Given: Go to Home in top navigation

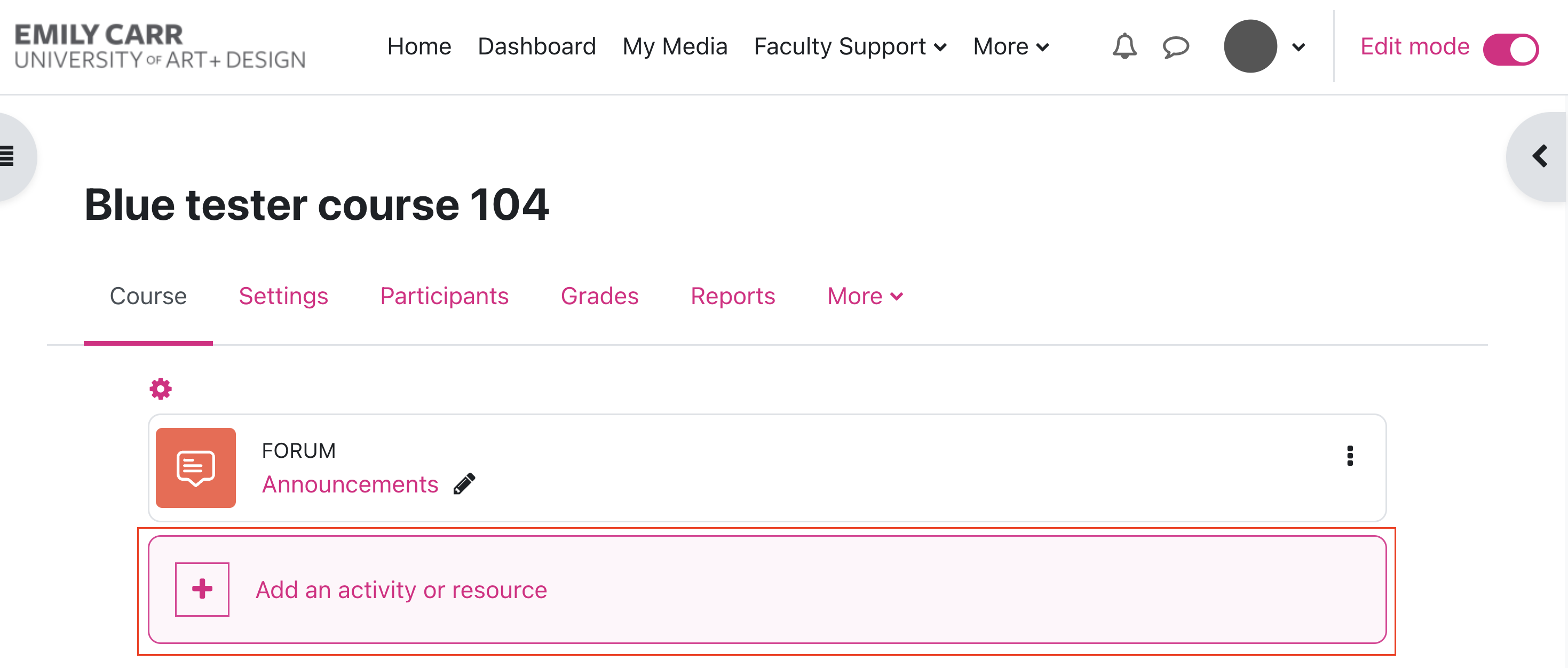Looking at the screenshot, I should (419, 46).
